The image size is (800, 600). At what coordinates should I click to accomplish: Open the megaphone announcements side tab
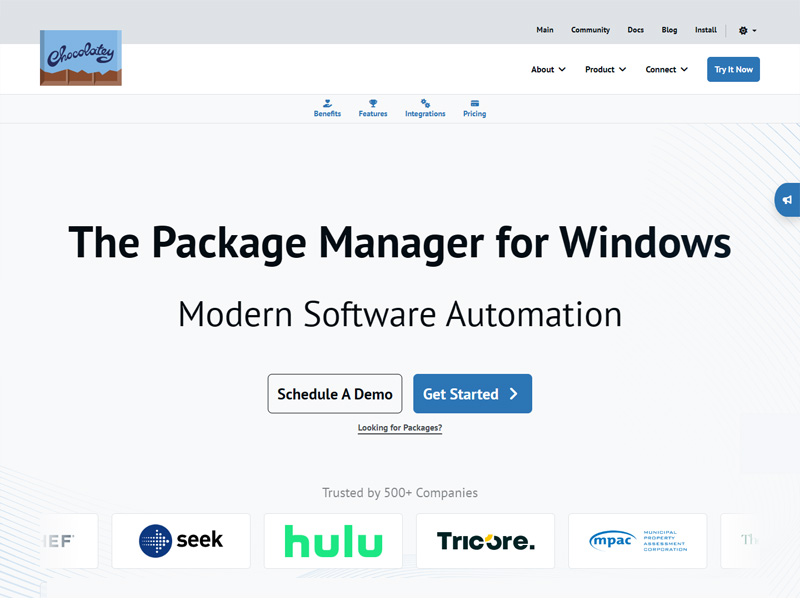coord(788,200)
